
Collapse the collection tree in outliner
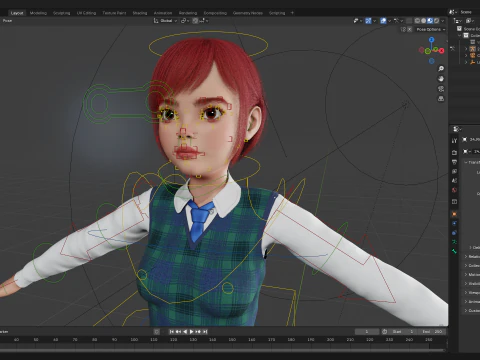(460, 35)
